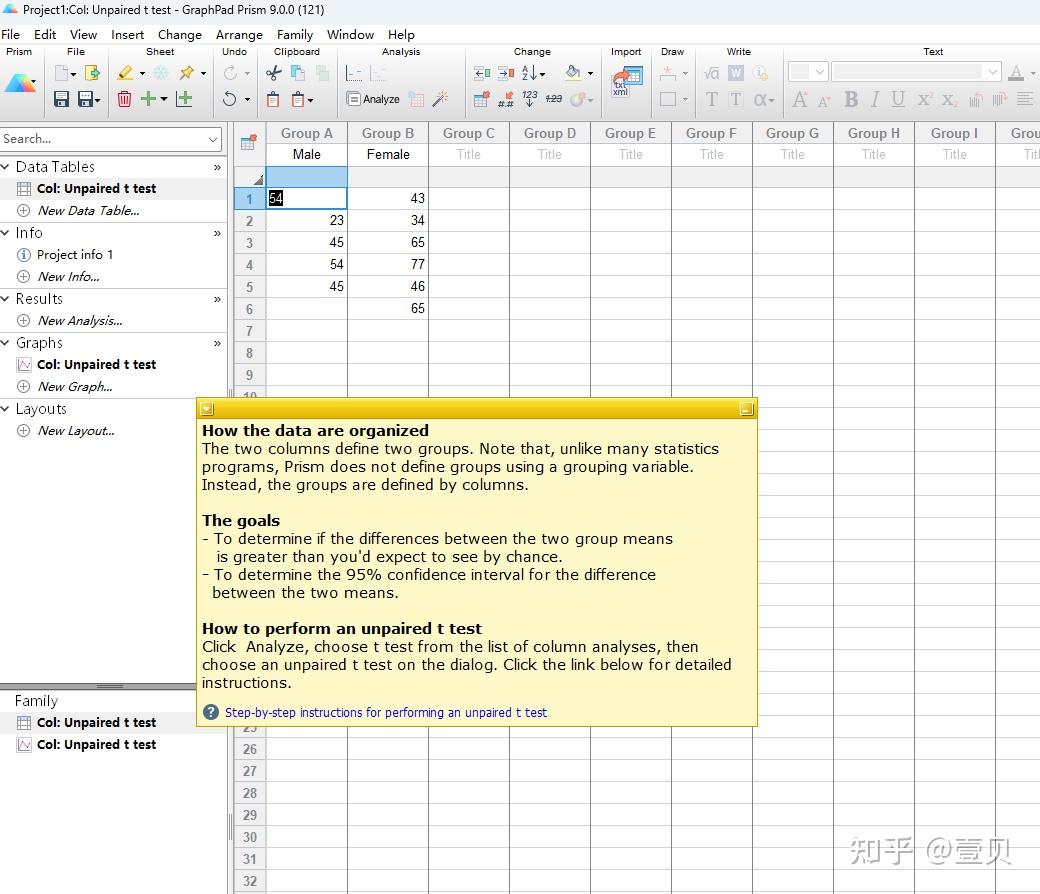Screen dimensions: 1040x894
Task: Open the font size dropdown
Action: point(820,72)
